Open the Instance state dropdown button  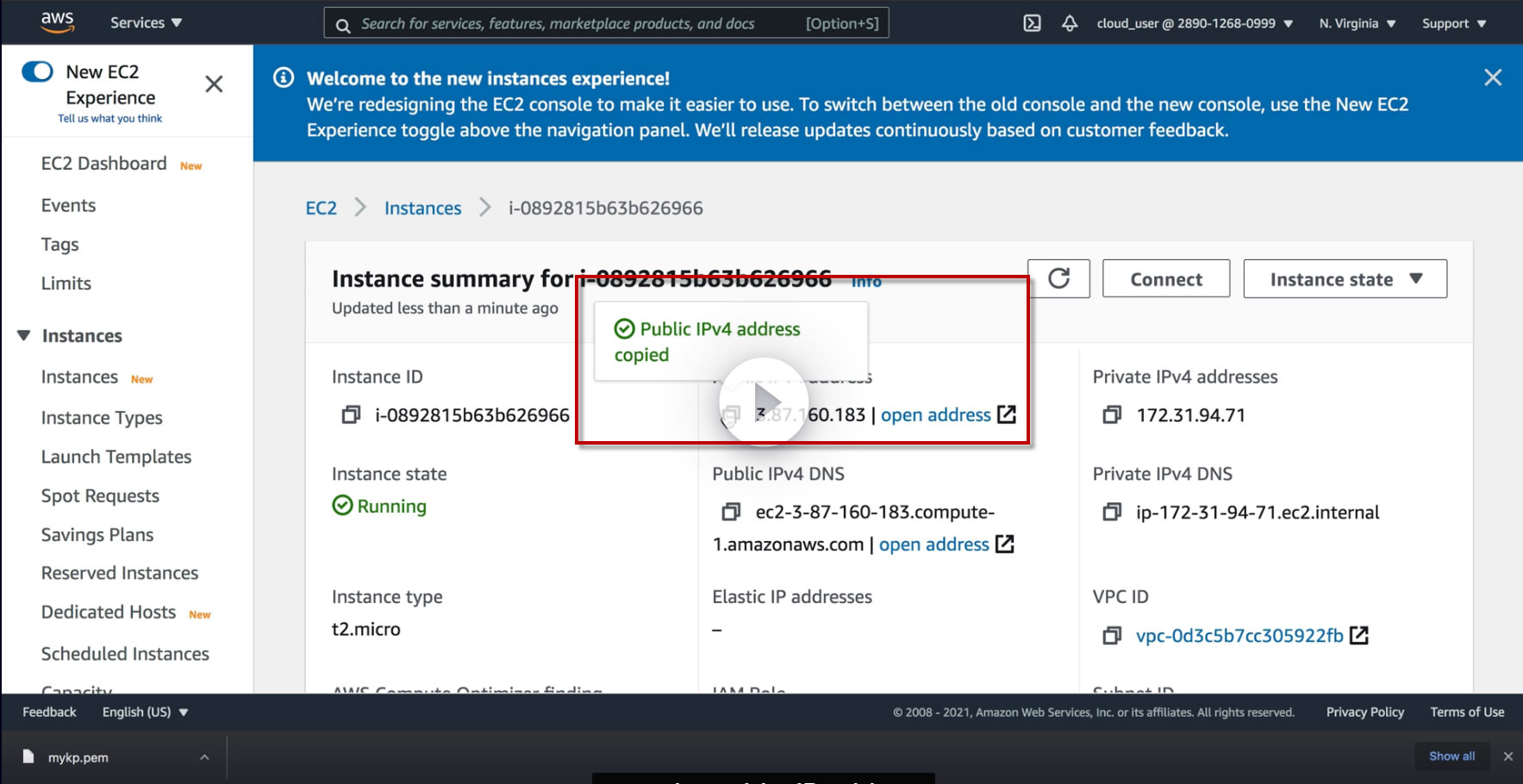point(1345,279)
